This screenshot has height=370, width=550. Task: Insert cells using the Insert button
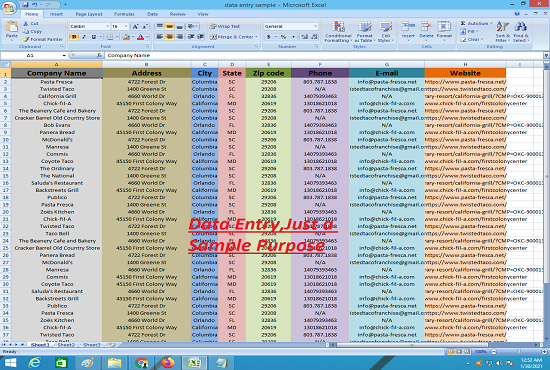[x=408, y=31]
